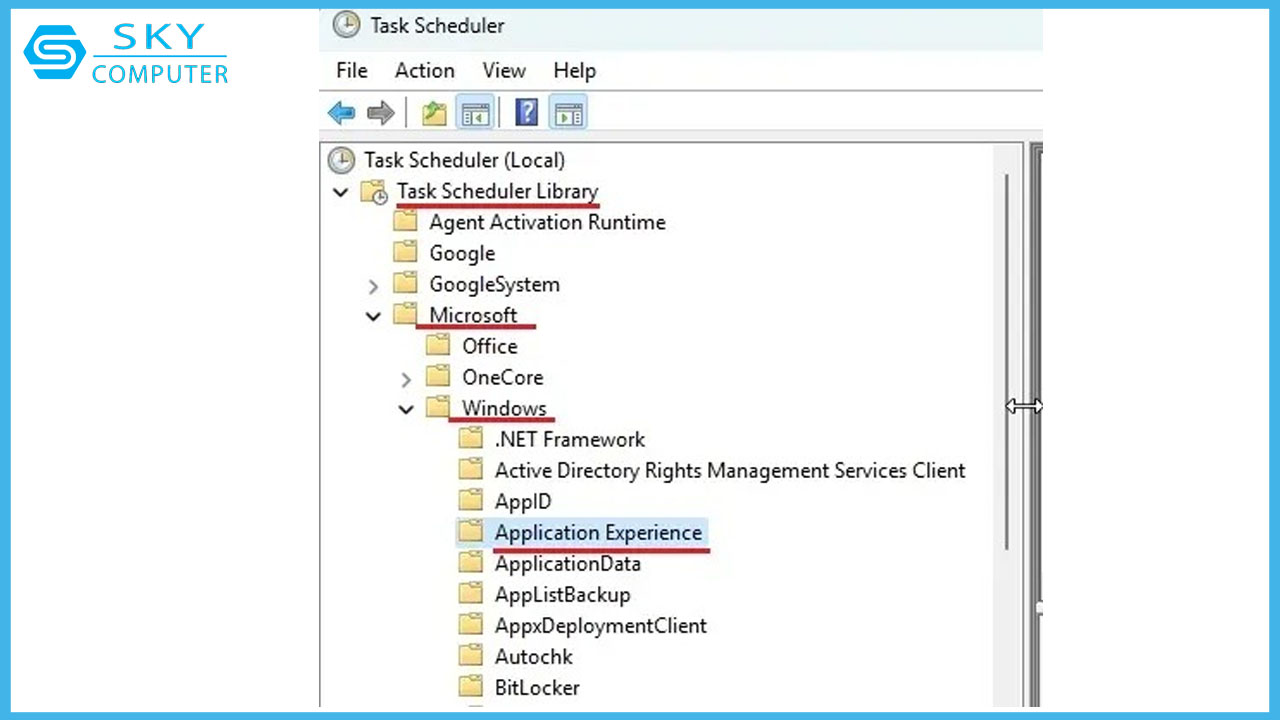
Task: Expand the GoogleSystem folder
Action: [373, 286]
